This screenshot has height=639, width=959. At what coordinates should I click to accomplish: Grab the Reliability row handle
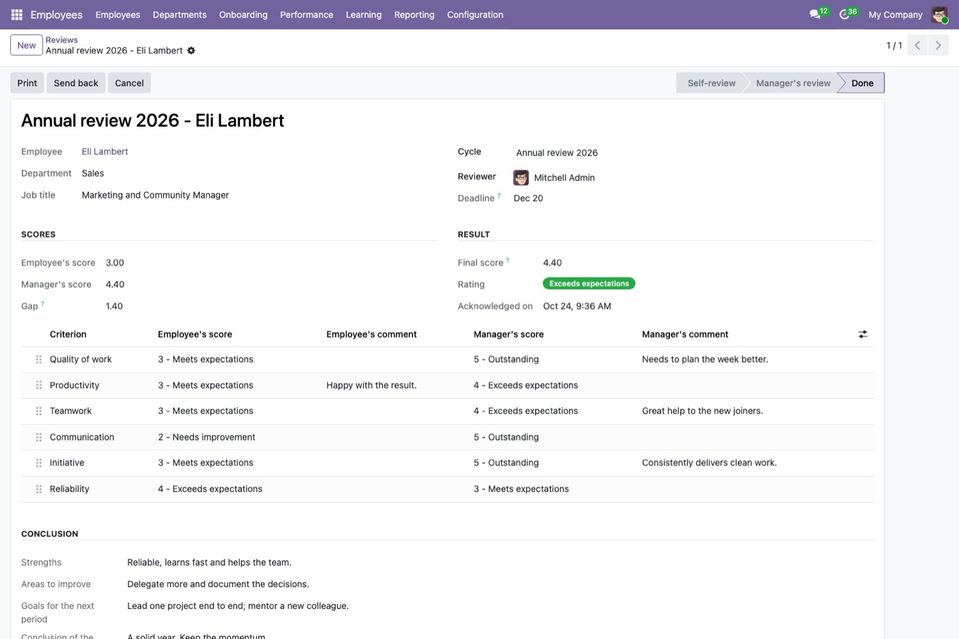tap(39, 489)
